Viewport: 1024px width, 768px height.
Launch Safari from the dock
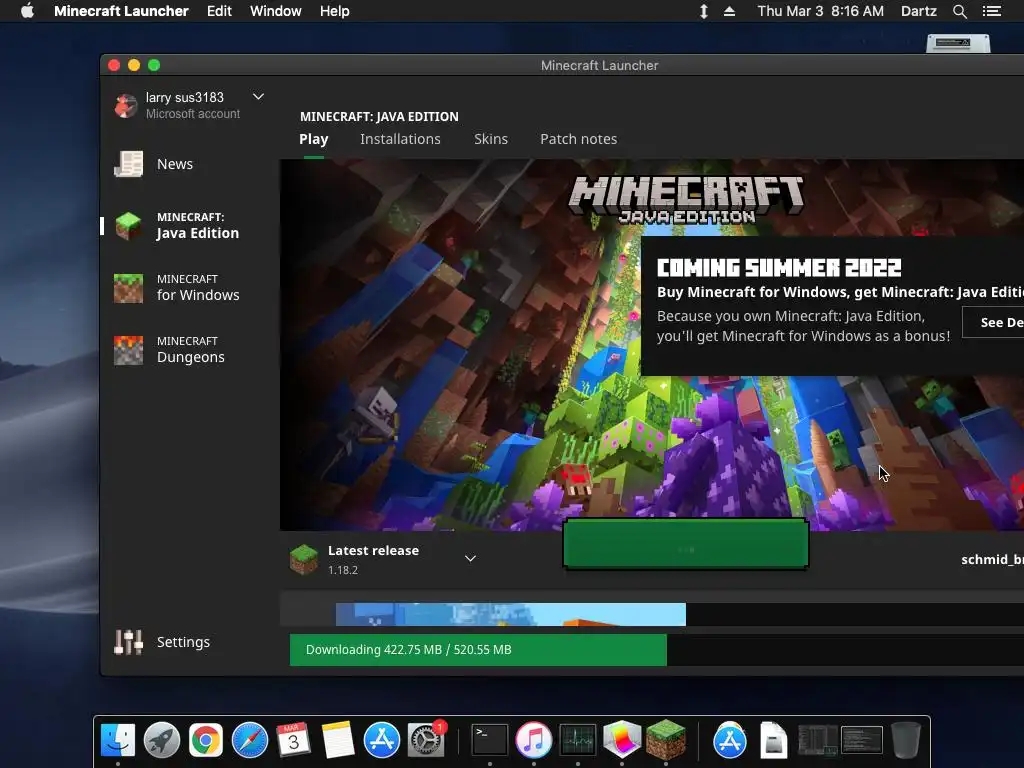(250, 741)
